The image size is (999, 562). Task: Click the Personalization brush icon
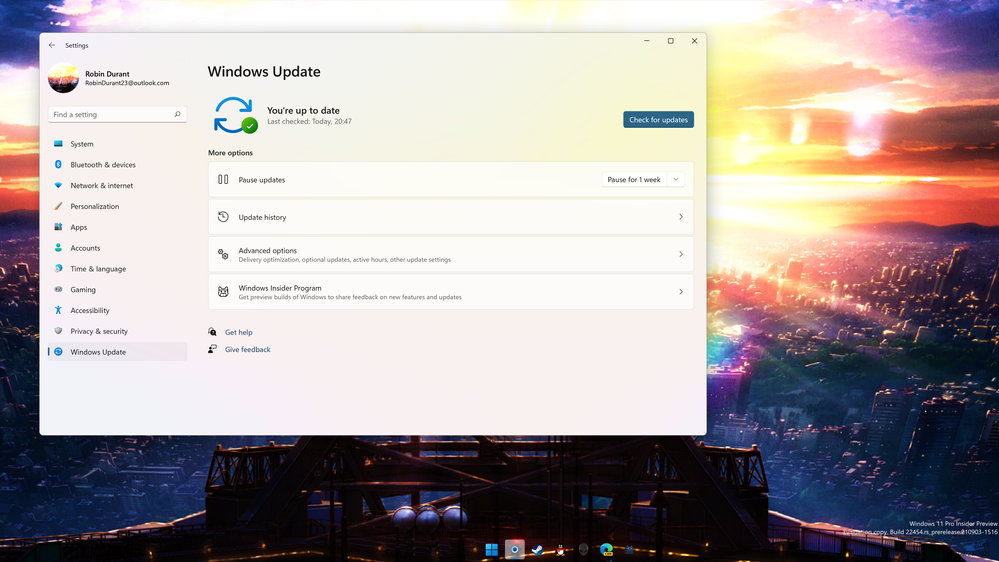pyautogui.click(x=58, y=206)
